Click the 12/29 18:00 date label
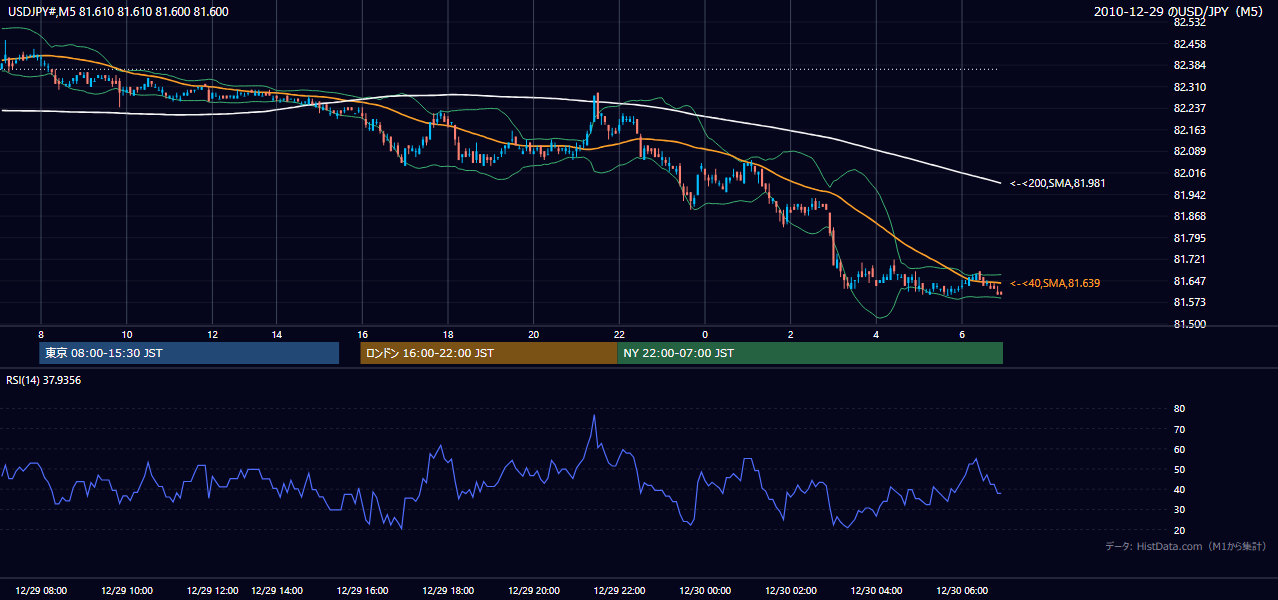This screenshot has width=1278, height=600. coord(448,590)
